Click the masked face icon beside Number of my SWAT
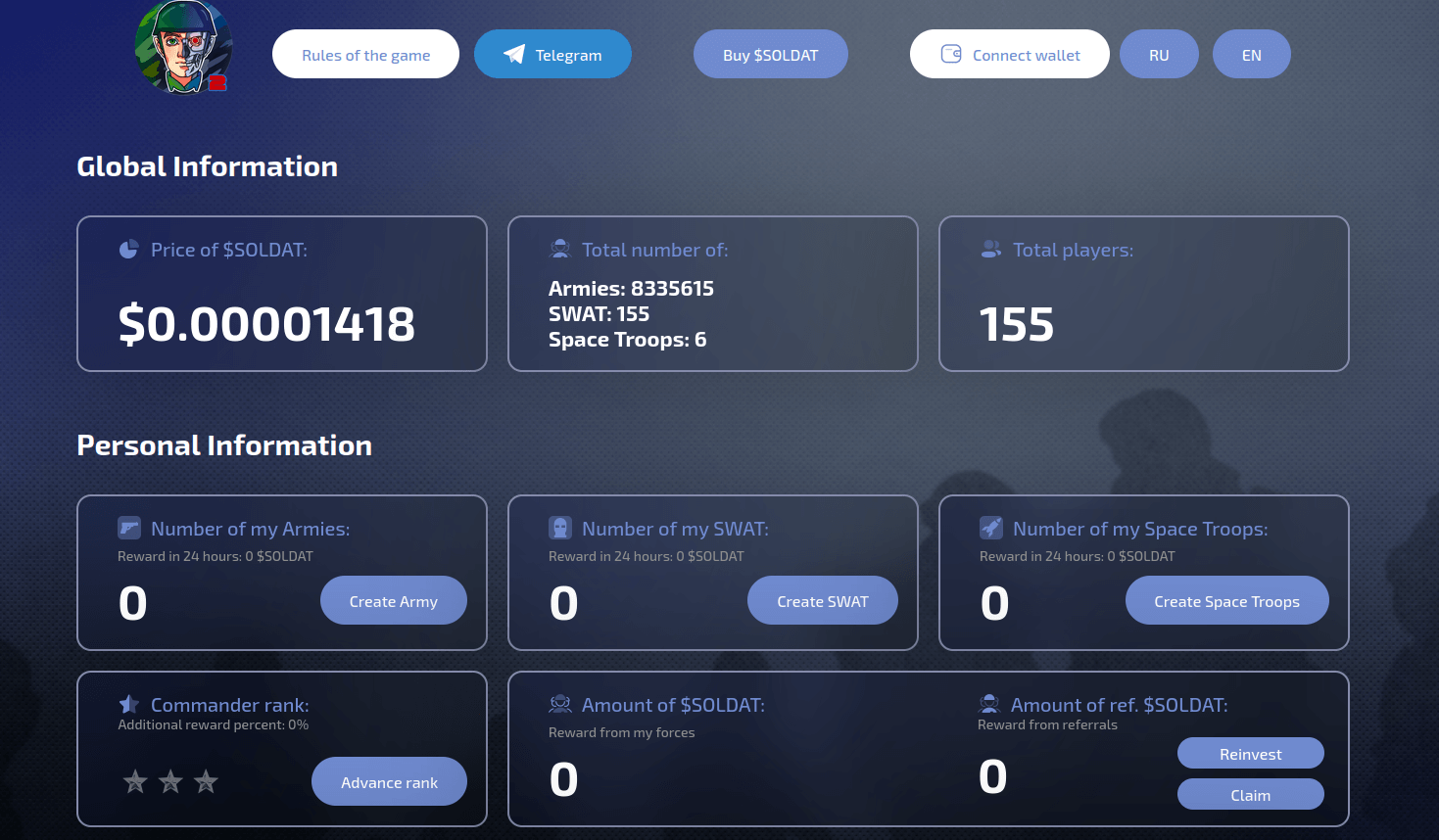 click(560, 528)
